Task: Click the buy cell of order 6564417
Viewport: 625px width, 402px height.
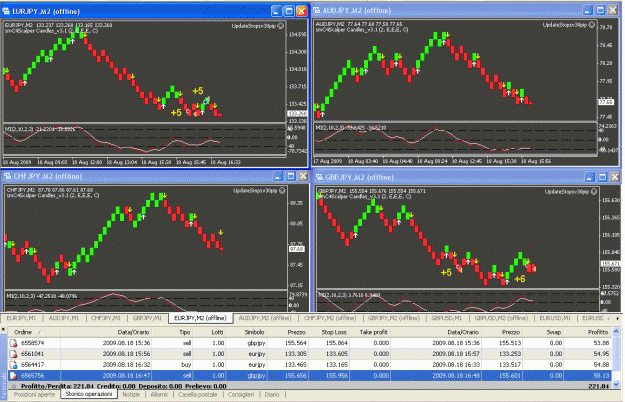Action: click(x=186, y=365)
